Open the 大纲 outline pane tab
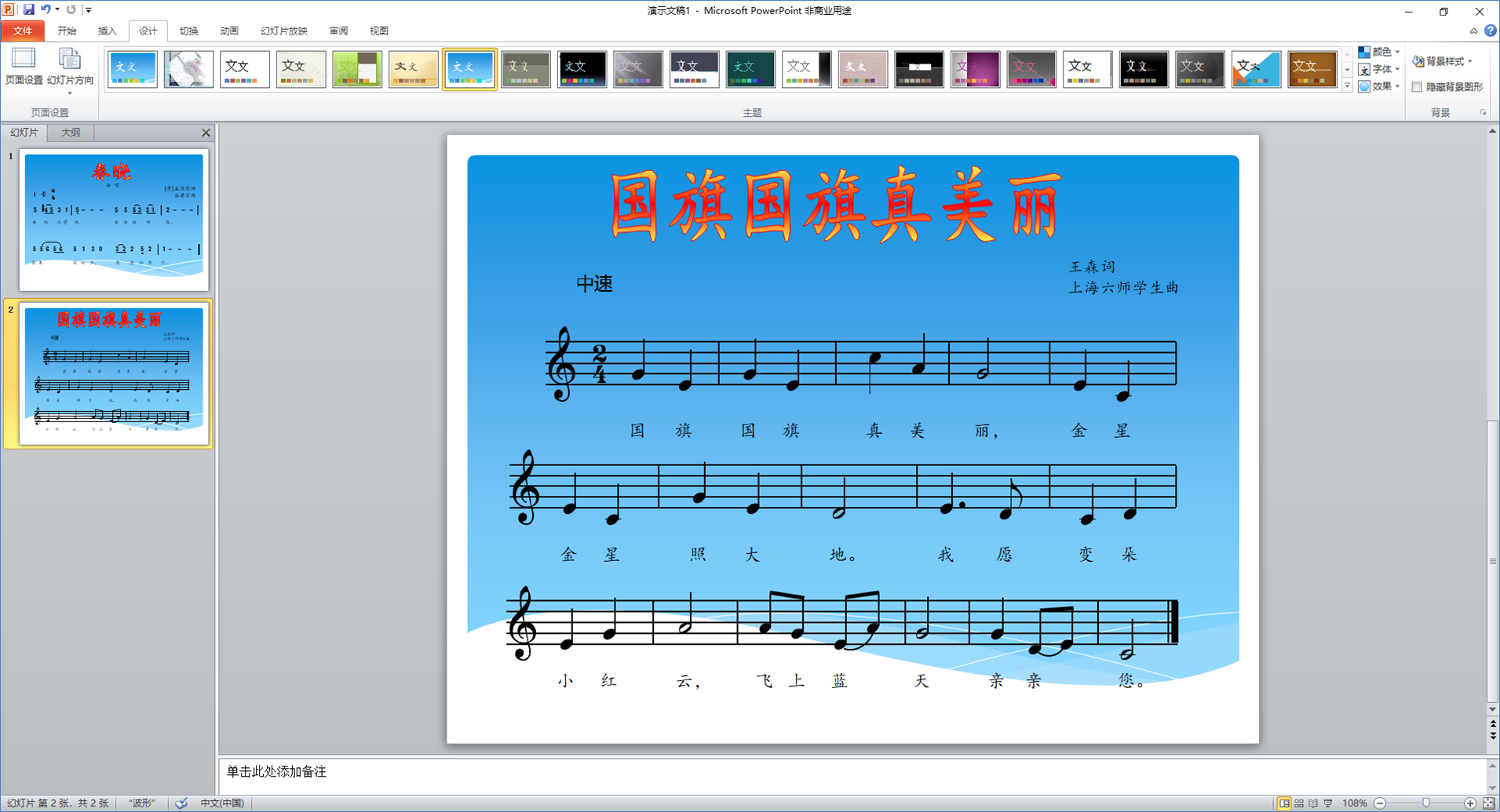 tap(71, 133)
